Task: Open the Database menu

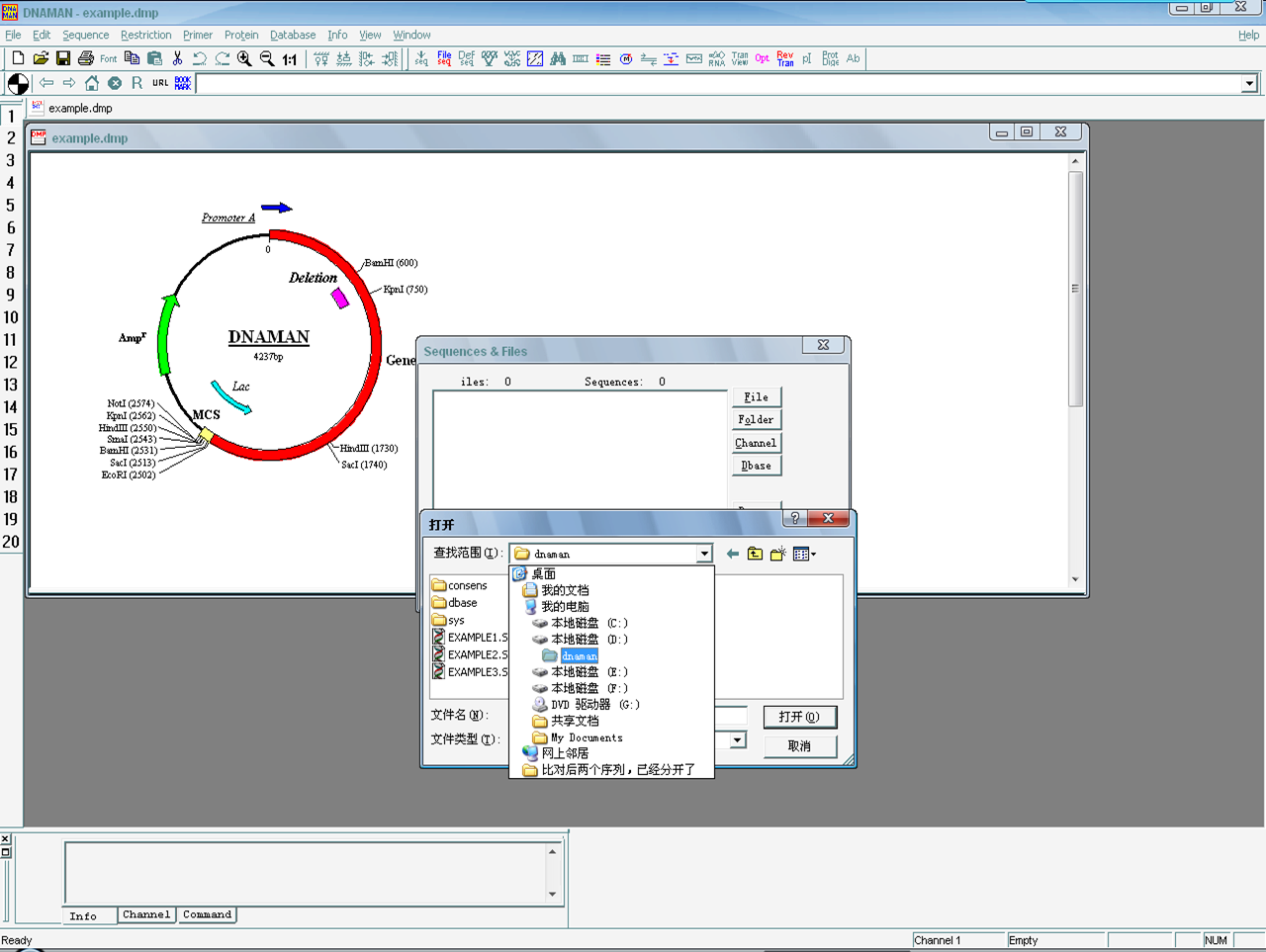Action: (x=293, y=35)
